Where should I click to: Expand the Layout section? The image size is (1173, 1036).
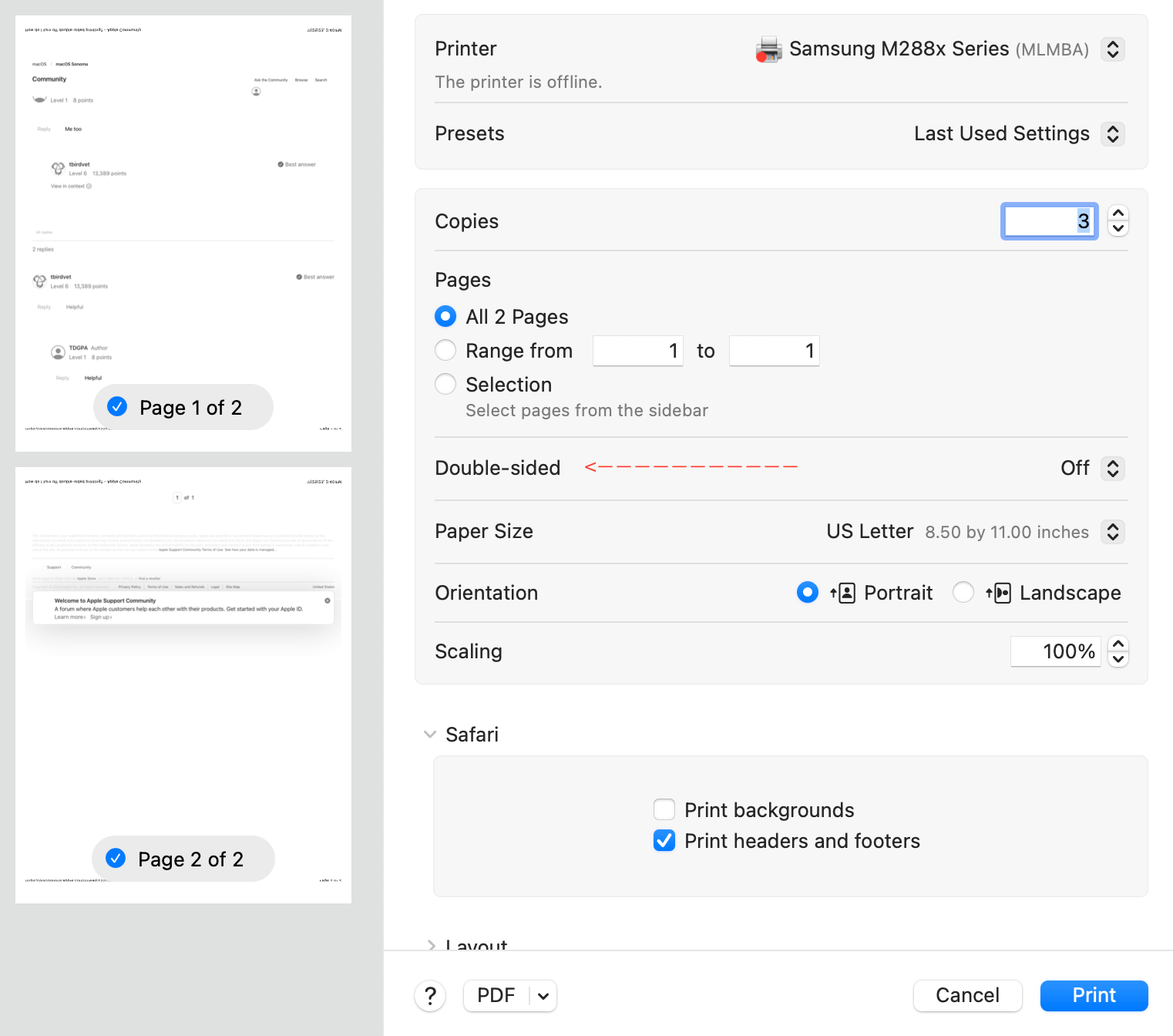point(432,946)
